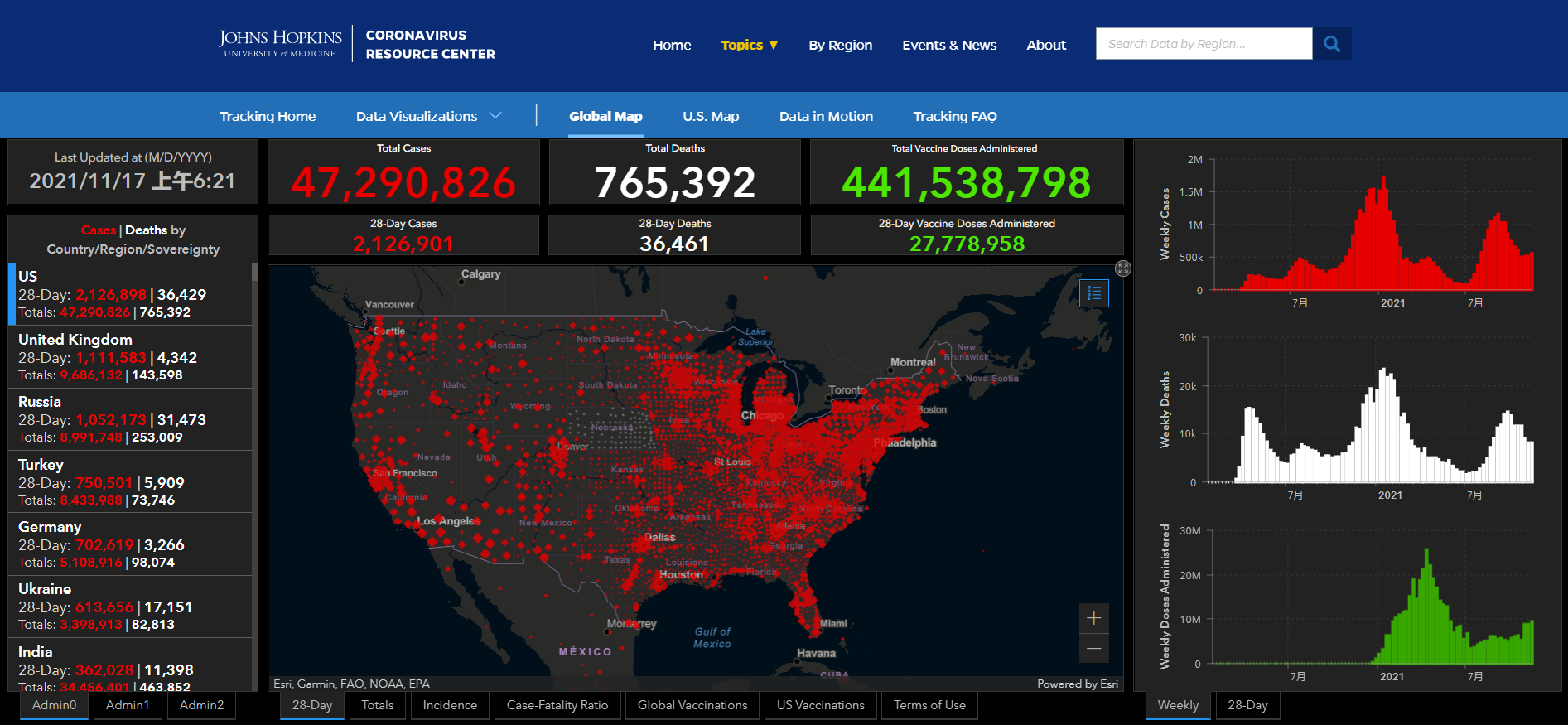
Task: Go to the Home page
Action: pos(672,45)
